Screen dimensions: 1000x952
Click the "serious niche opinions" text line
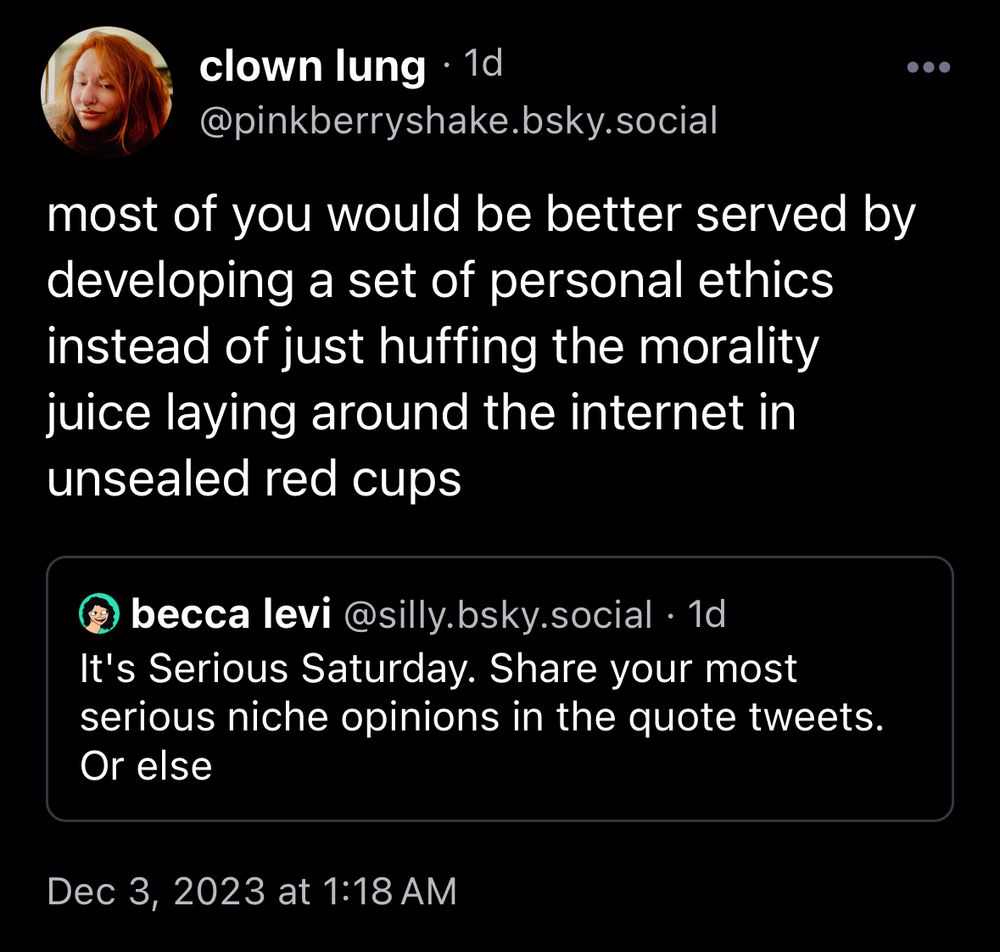(482, 717)
